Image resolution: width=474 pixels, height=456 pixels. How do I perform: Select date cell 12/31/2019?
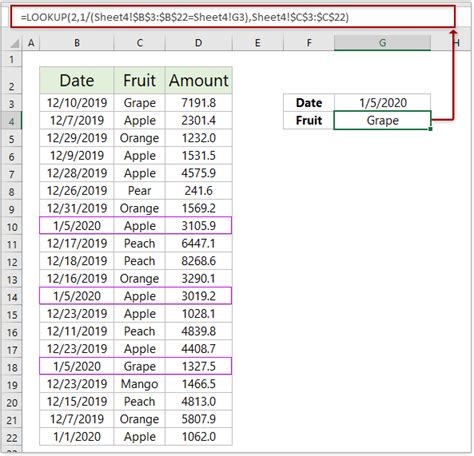77,208
